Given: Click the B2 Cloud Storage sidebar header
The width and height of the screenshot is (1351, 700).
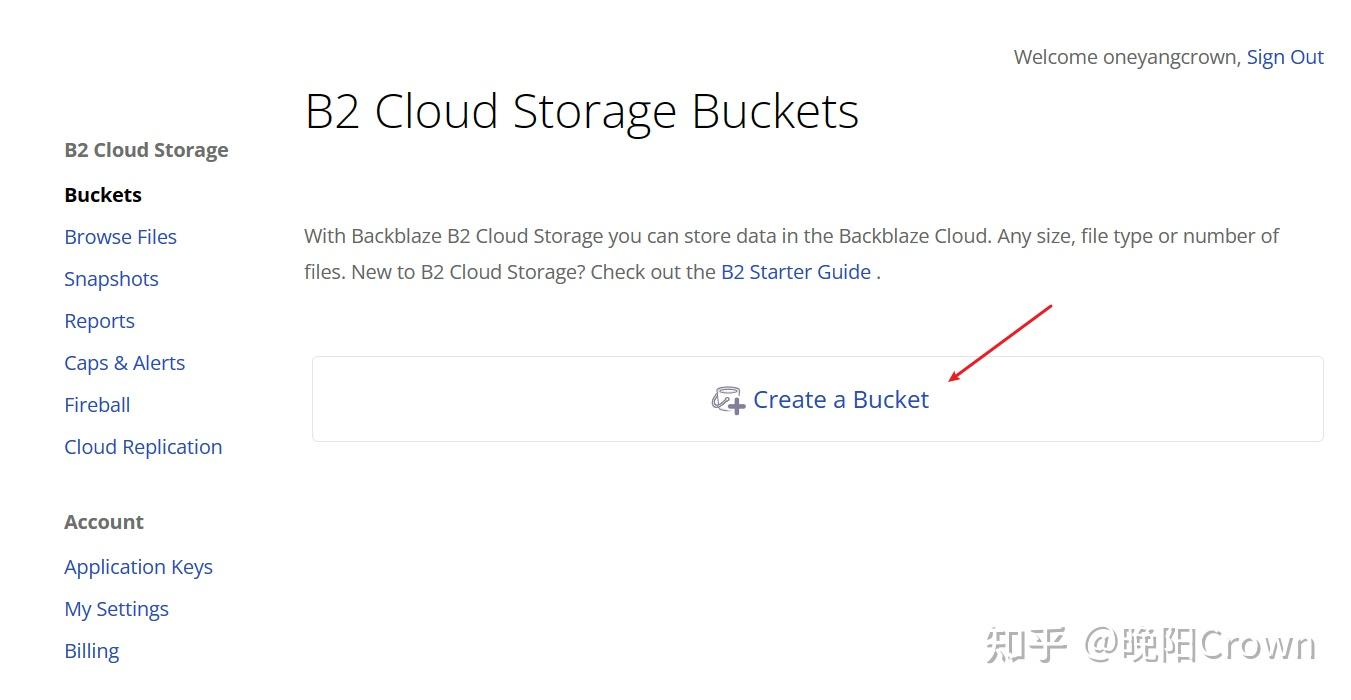Looking at the screenshot, I should pyautogui.click(x=146, y=149).
